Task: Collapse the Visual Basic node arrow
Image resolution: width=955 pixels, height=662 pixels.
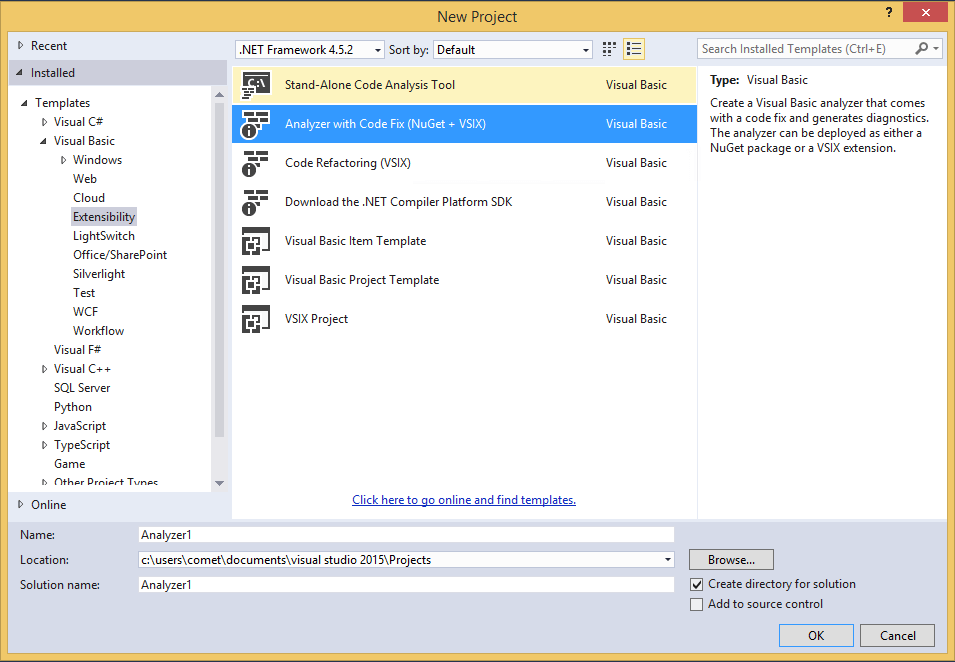Action: coord(43,141)
